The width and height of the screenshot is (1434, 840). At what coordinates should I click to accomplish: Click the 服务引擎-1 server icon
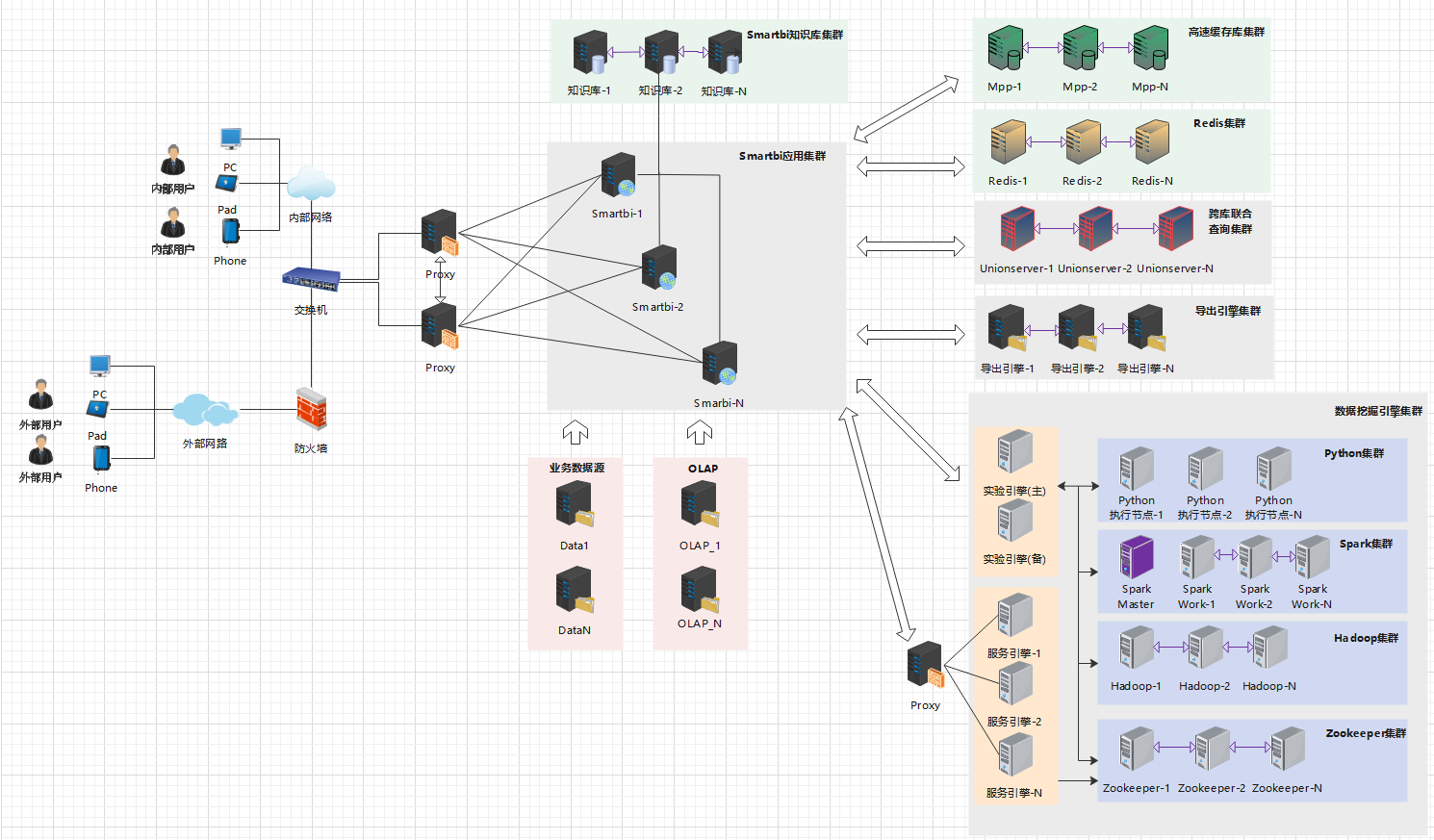tap(1014, 616)
